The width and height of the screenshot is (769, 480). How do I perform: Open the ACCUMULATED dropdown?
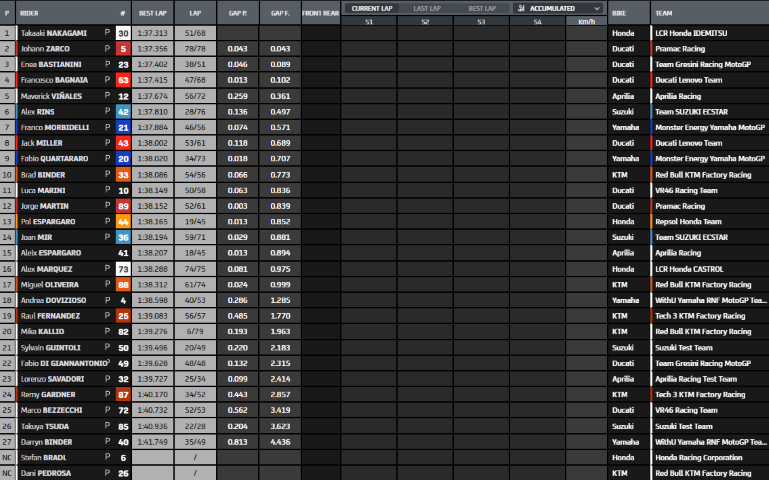(559, 8)
